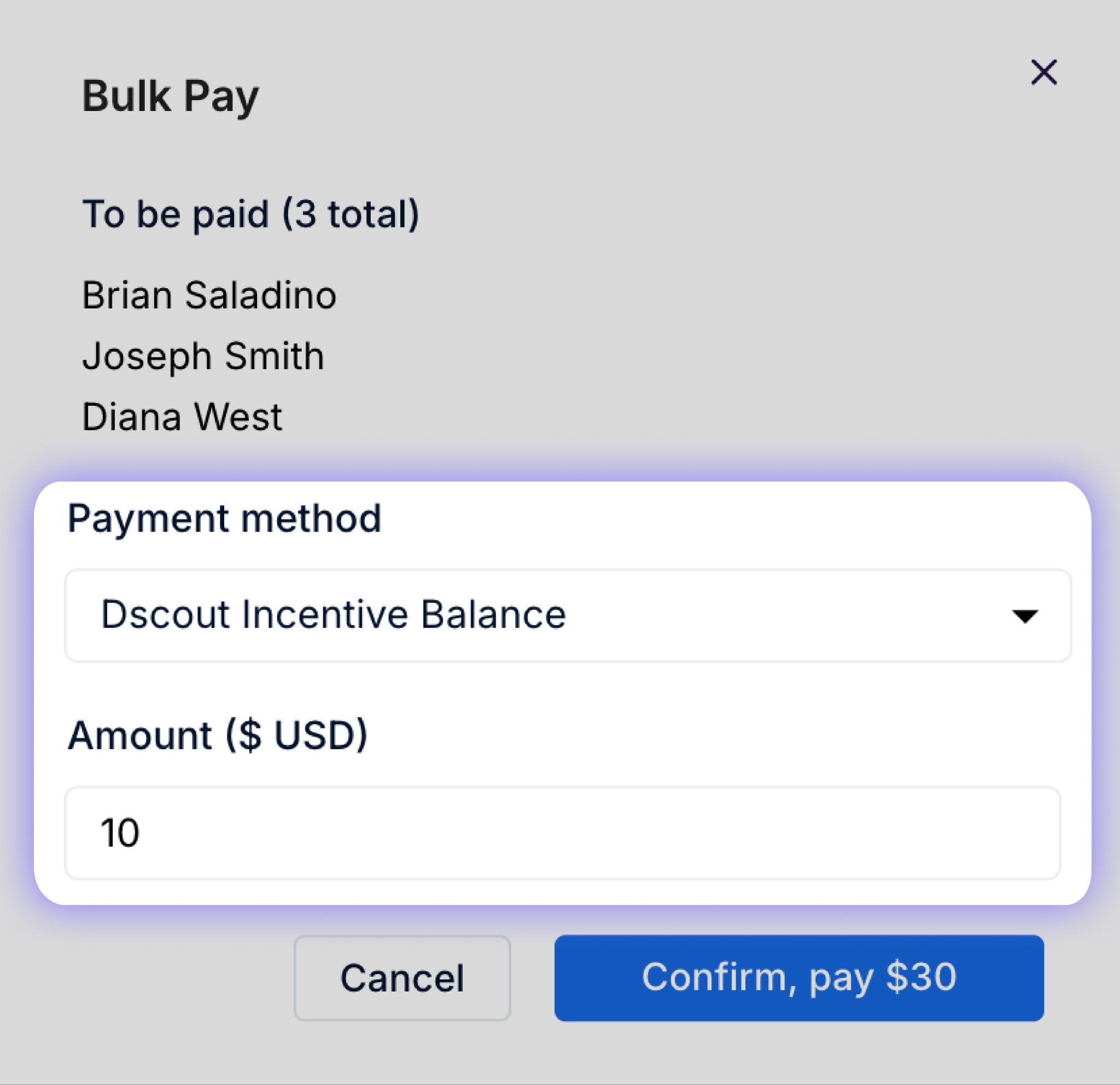Select recipient Diana West
Screen dimensions: 1120x1085
(182, 417)
